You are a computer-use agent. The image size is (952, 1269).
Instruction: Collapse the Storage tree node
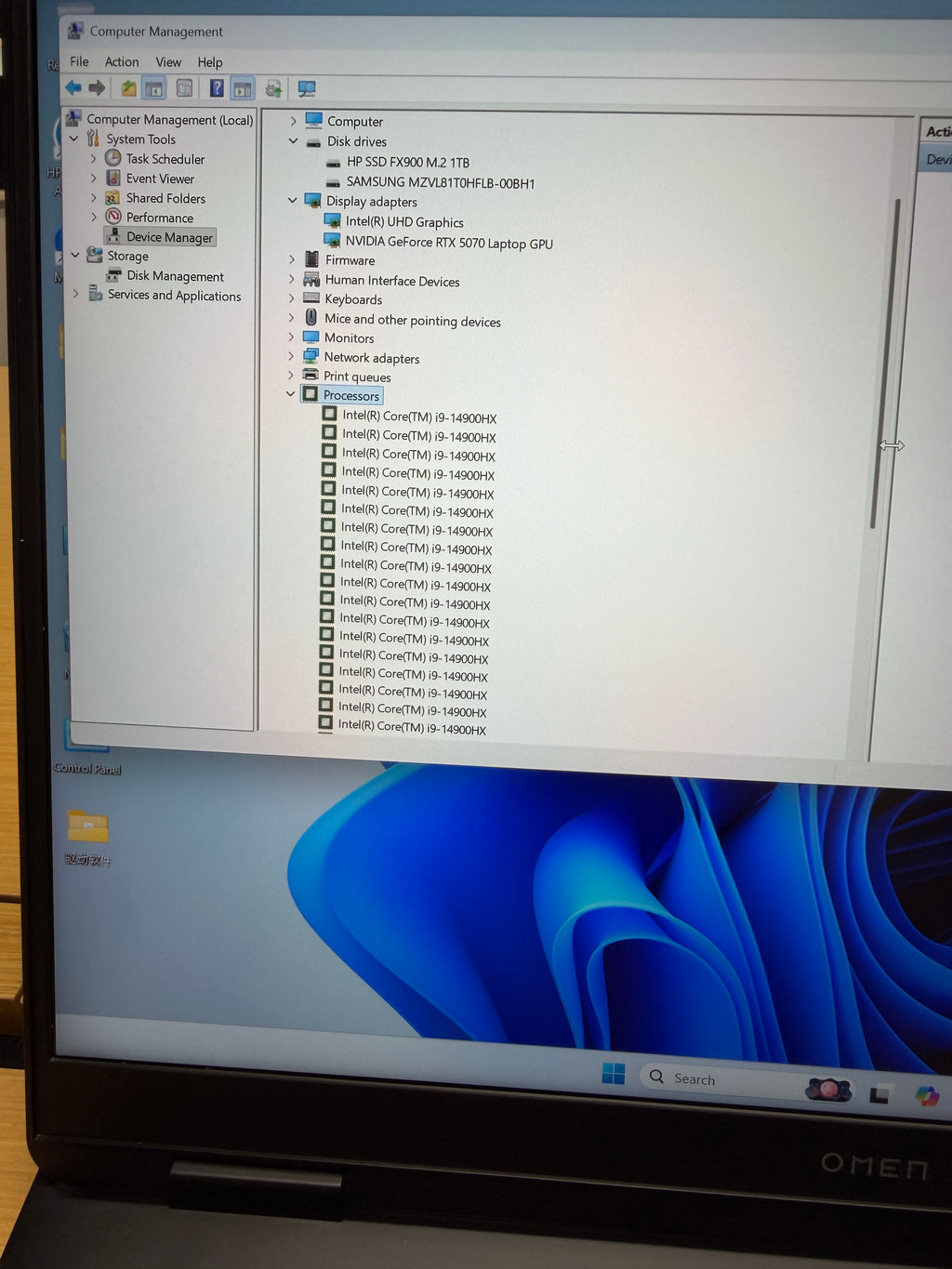point(75,255)
